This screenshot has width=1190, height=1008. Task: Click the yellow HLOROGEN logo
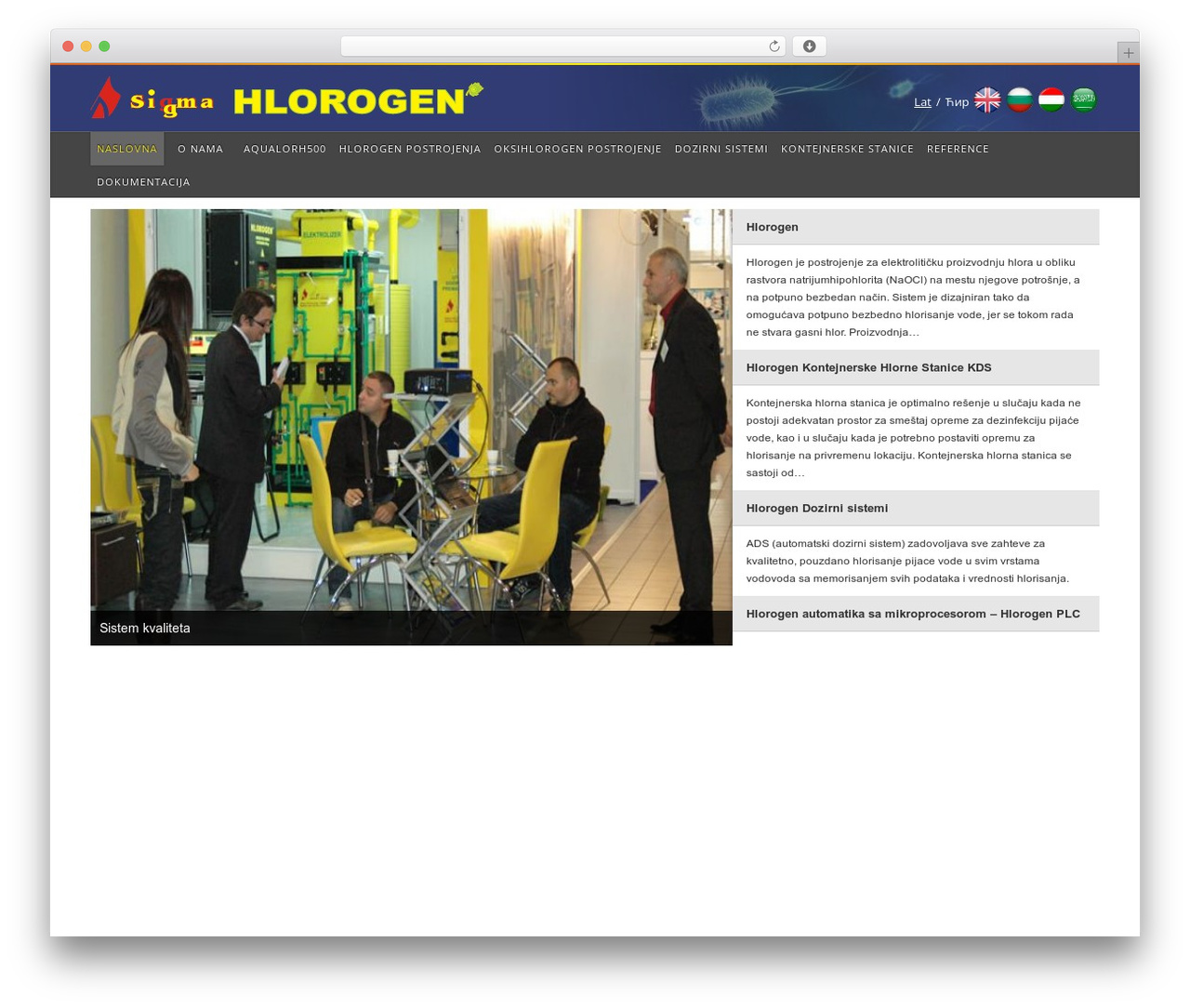click(358, 99)
